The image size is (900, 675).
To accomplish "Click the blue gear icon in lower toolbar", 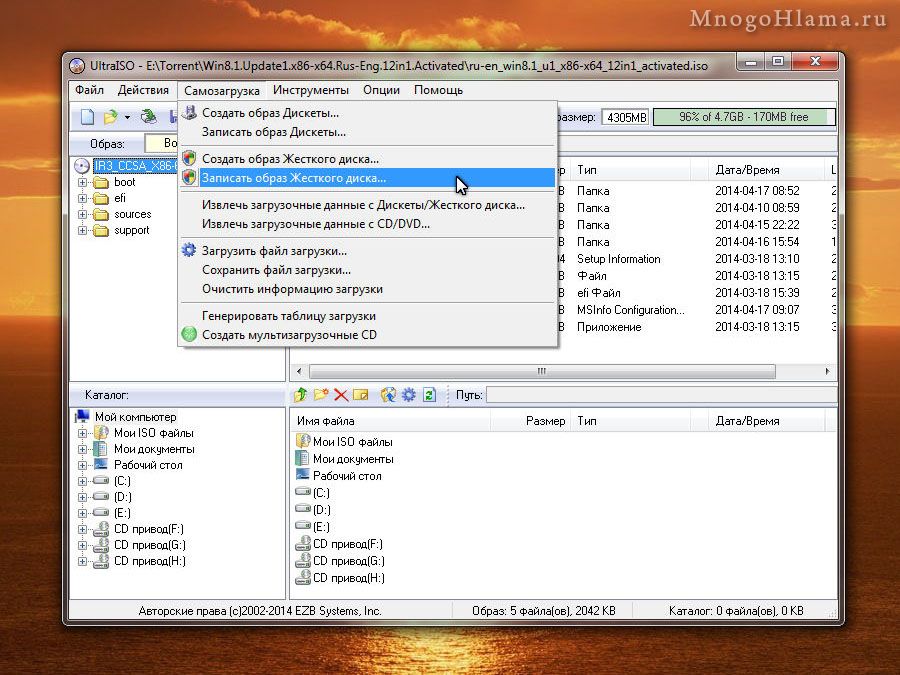I will point(408,395).
